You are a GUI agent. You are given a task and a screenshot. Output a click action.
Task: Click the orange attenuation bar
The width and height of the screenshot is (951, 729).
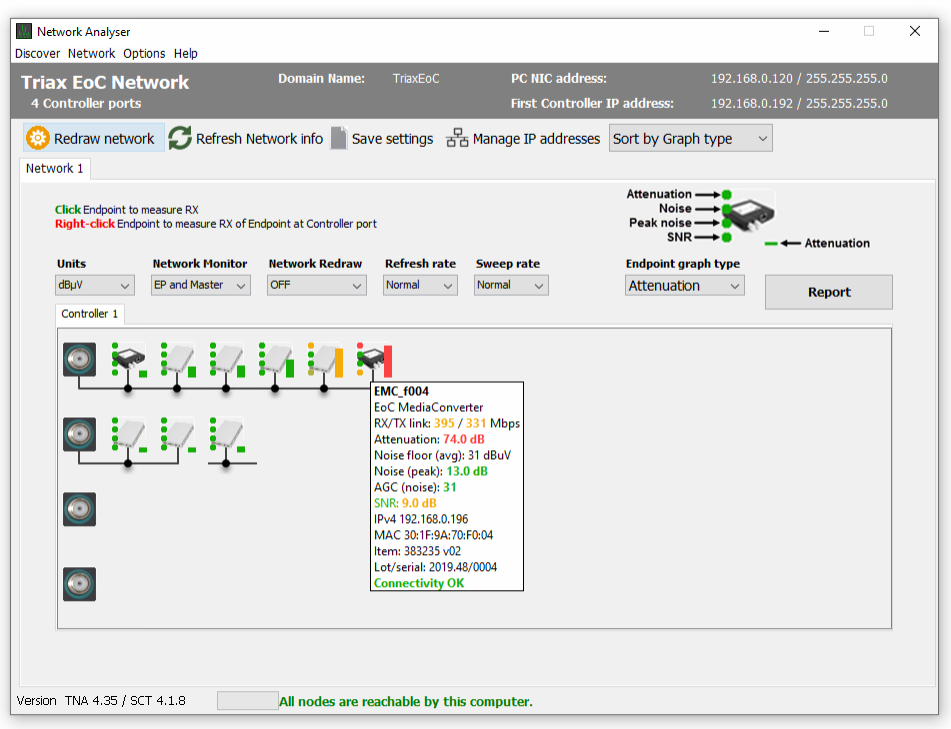339,363
